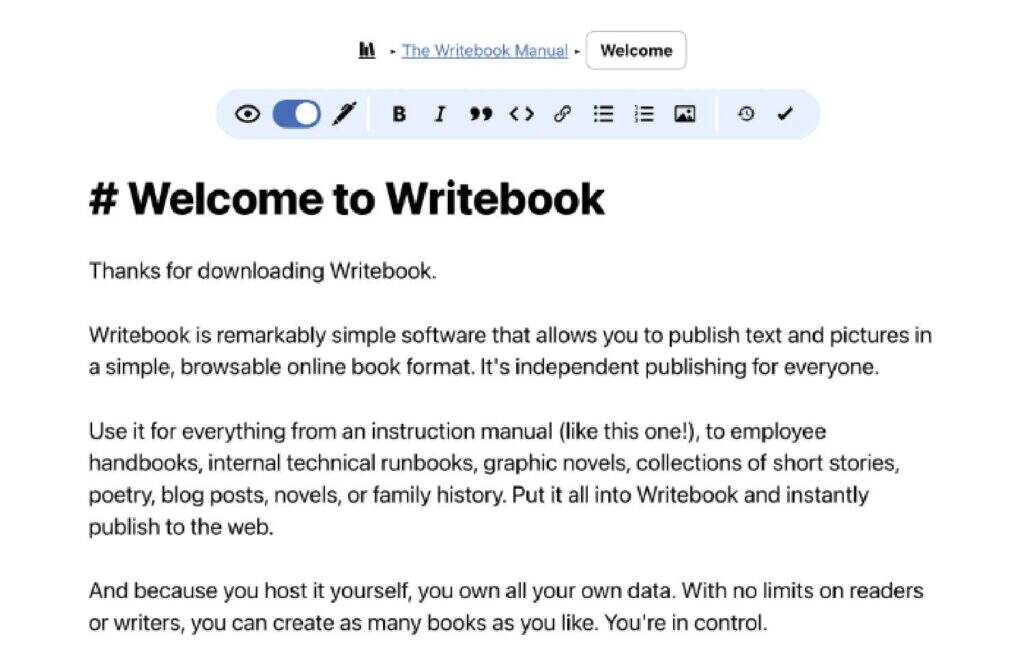Open the library books icon
This screenshot has height=658, width=1024.
[x=367, y=50]
